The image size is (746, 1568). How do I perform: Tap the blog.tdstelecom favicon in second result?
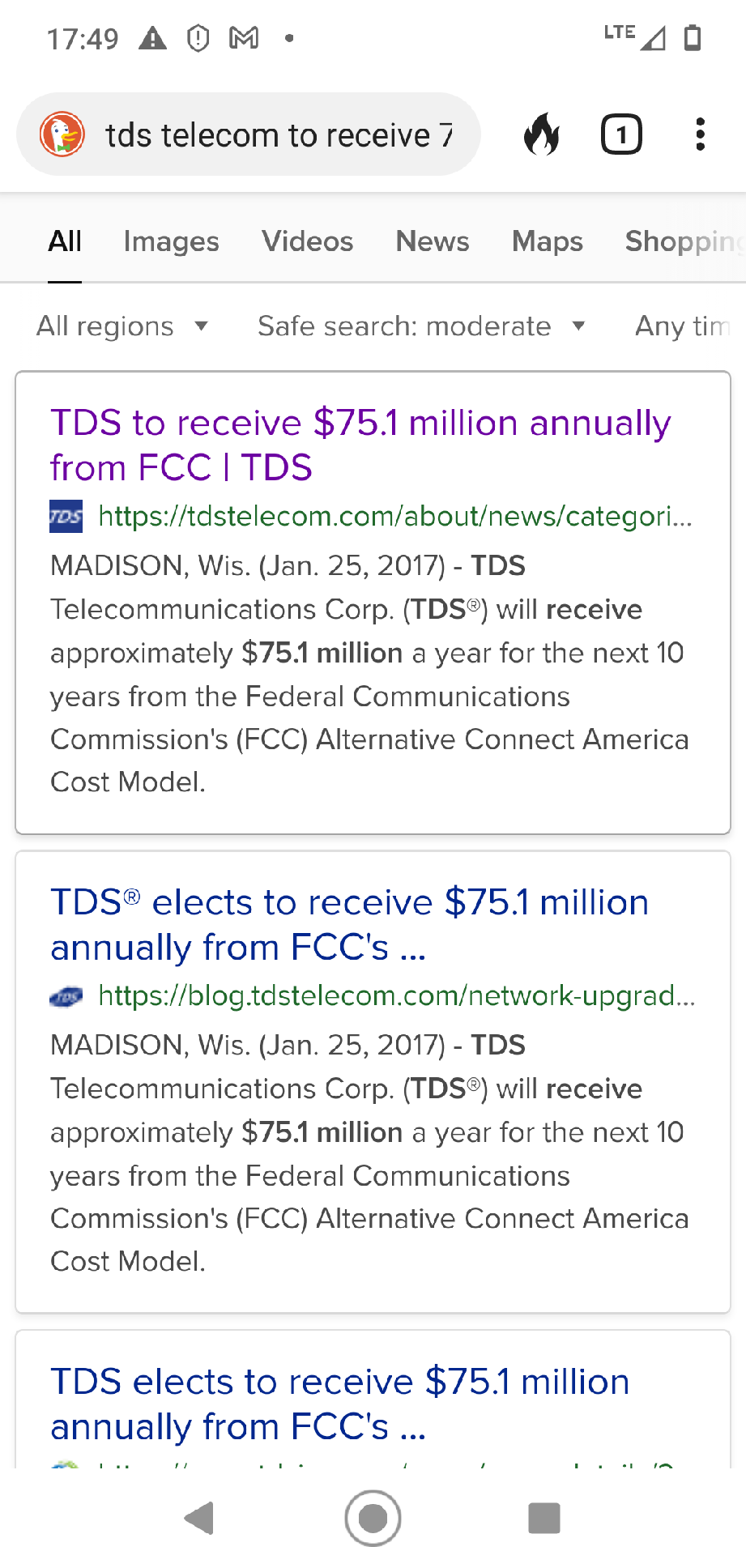click(66, 996)
